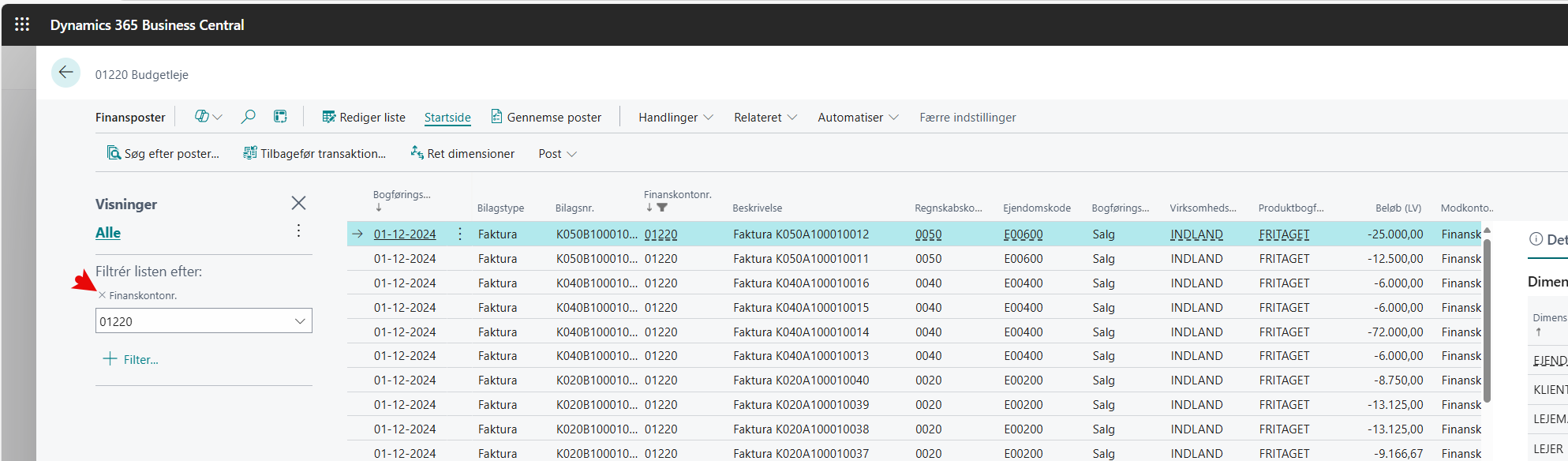Remove the Finanskontonr. filter
Viewport: 1568px width, 461px height.
click(x=102, y=295)
